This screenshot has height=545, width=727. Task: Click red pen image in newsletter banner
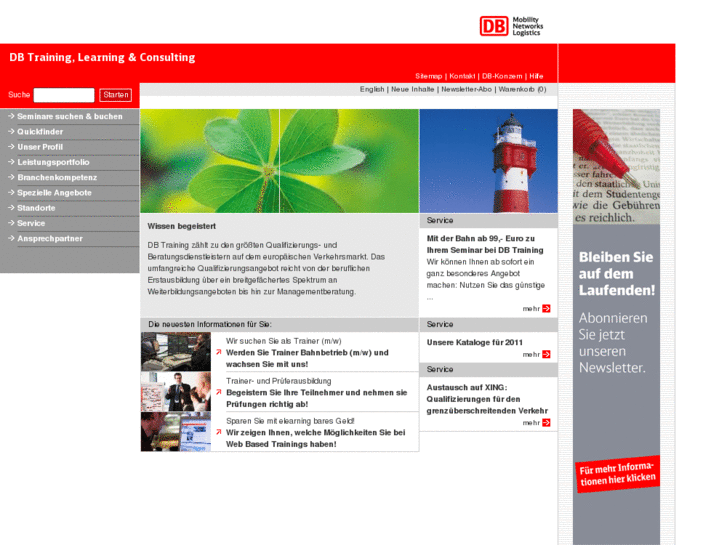point(616,167)
